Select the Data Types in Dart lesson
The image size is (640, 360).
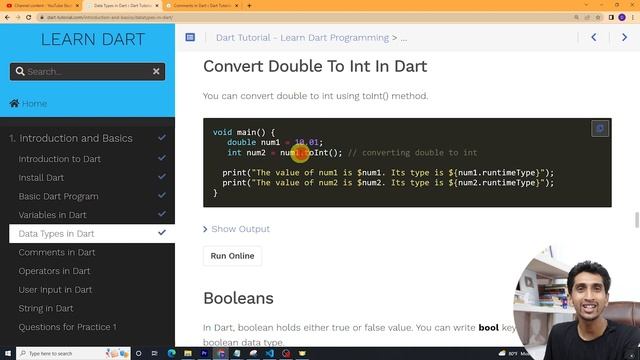point(92,234)
